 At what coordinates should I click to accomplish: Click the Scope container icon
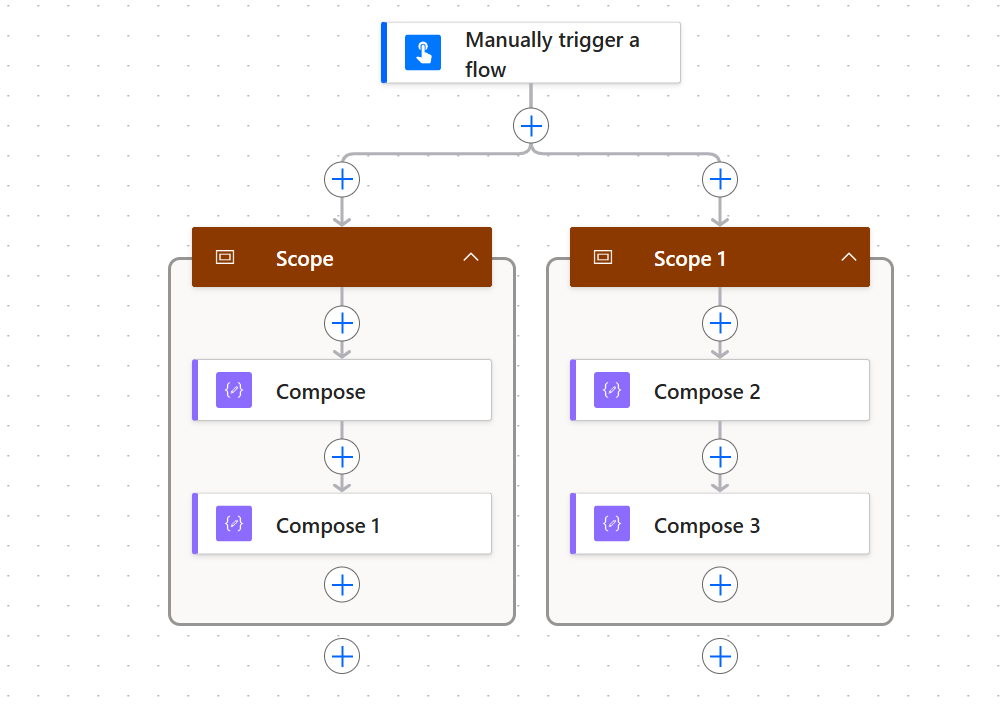pyautogui.click(x=225, y=257)
